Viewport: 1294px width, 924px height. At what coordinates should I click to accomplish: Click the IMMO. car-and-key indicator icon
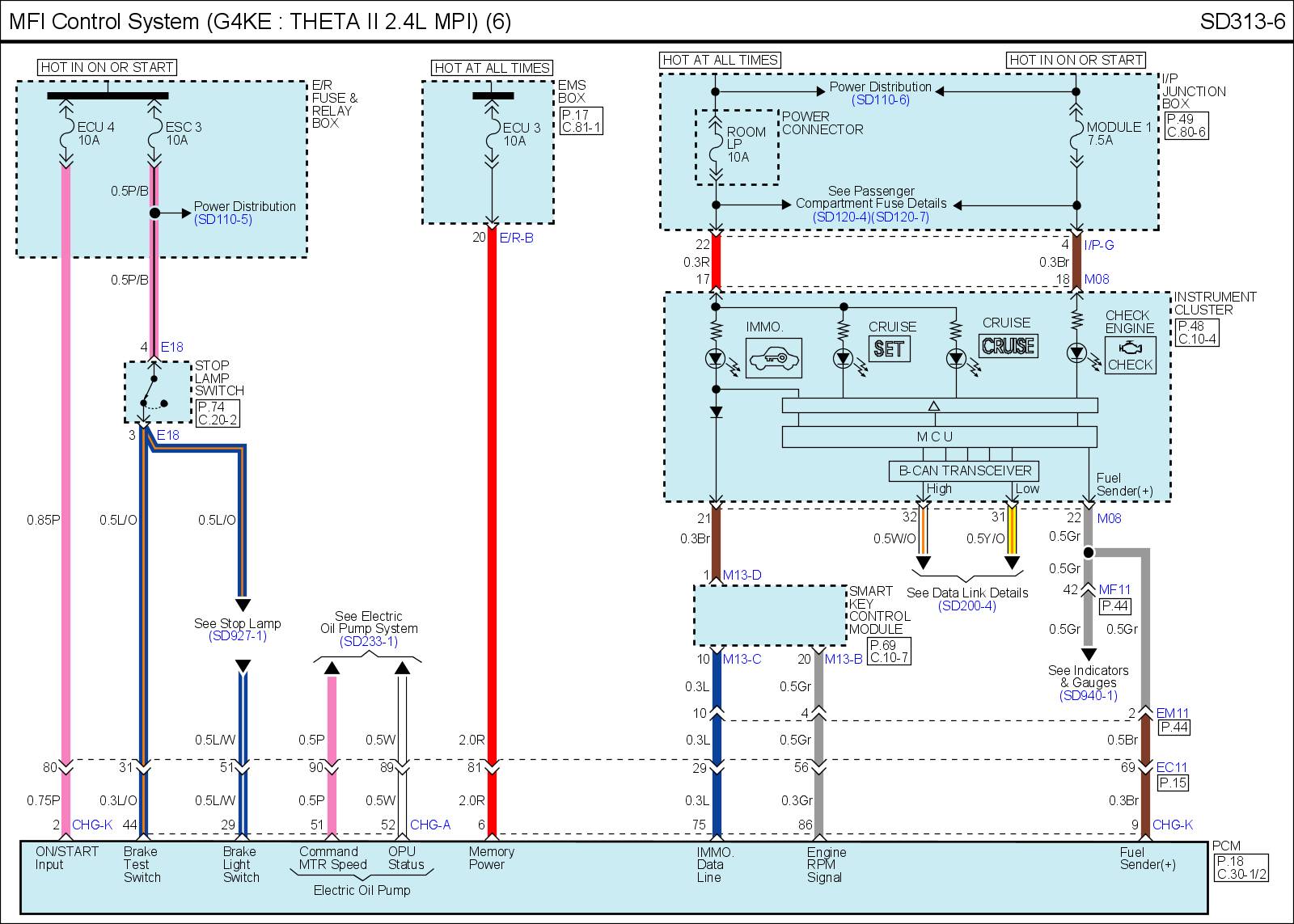(774, 358)
